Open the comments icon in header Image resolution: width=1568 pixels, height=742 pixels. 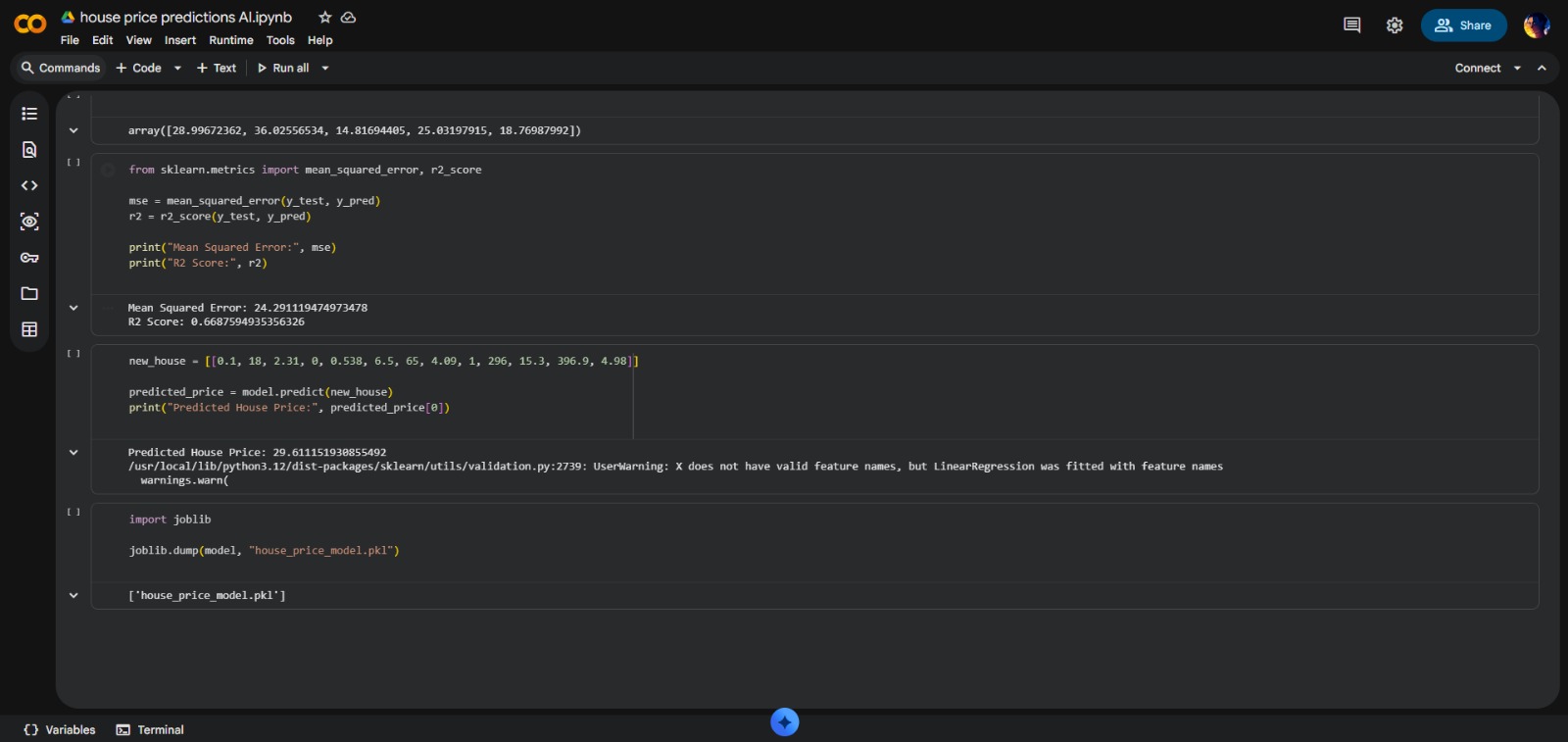click(x=1351, y=25)
